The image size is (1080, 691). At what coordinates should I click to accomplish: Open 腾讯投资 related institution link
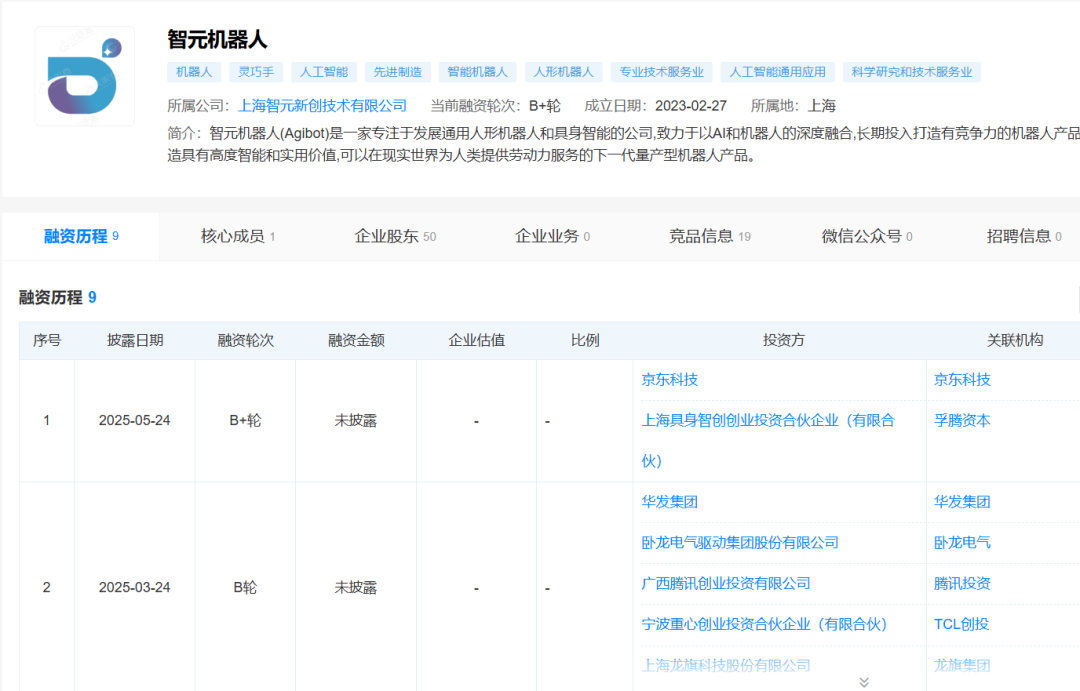pyautogui.click(x=962, y=584)
